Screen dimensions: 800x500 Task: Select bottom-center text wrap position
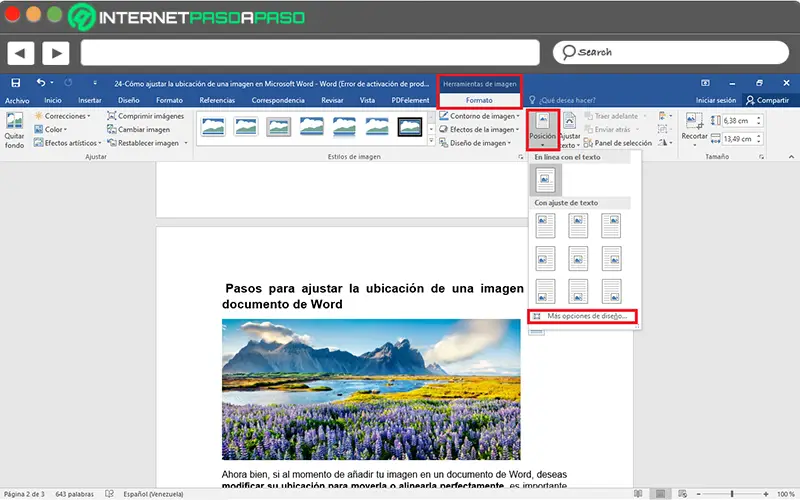pos(578,291)
